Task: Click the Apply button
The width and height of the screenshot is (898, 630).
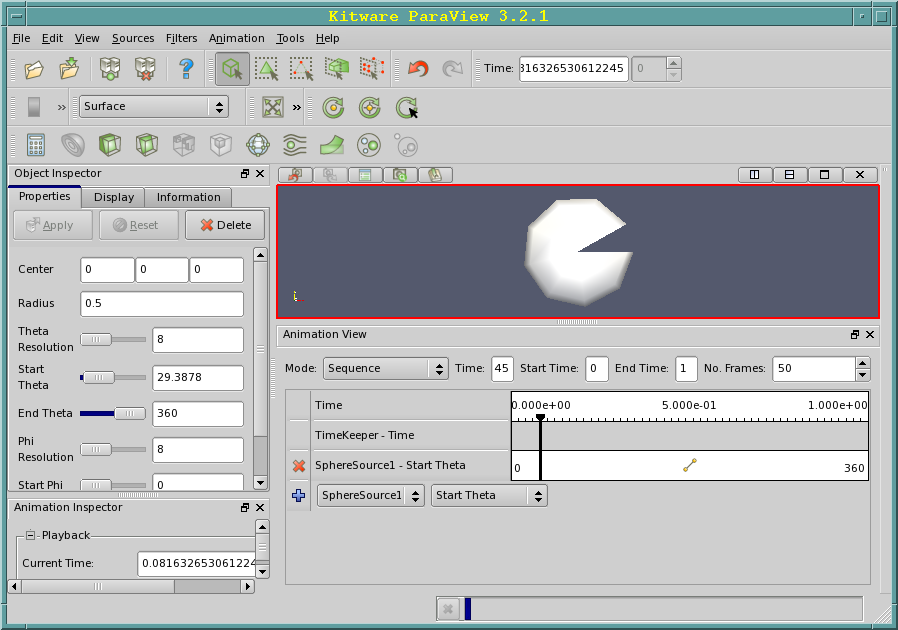Action: pos(52,225)
